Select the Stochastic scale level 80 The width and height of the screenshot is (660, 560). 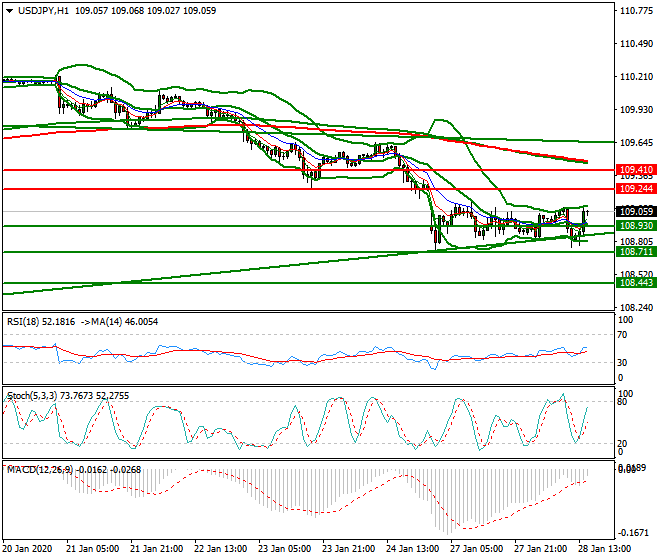[622, 402]
